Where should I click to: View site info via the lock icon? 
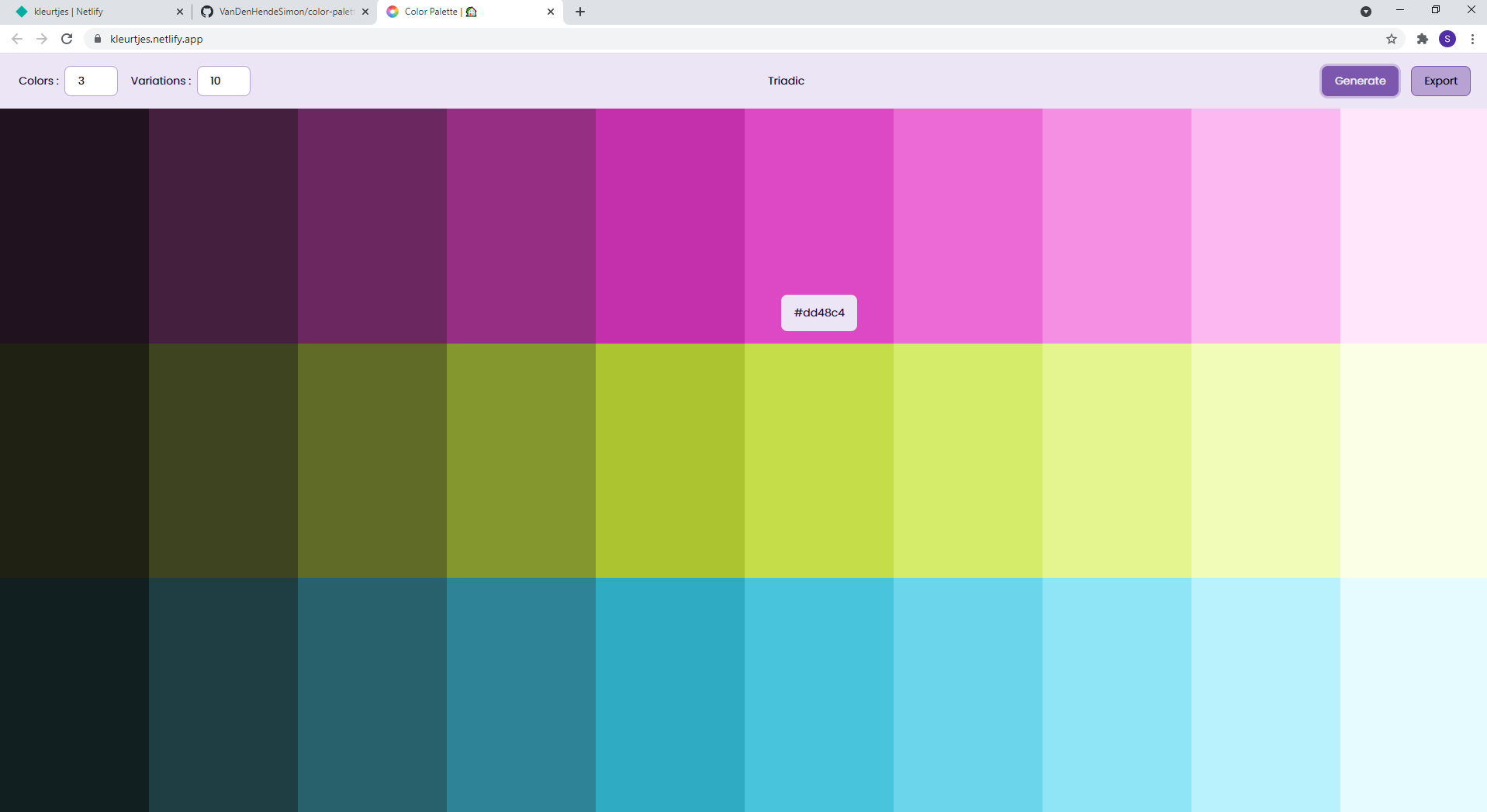pos(98,39)
